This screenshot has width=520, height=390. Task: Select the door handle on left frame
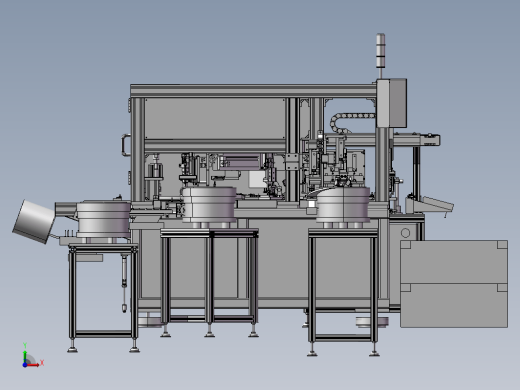coord(125,145)
